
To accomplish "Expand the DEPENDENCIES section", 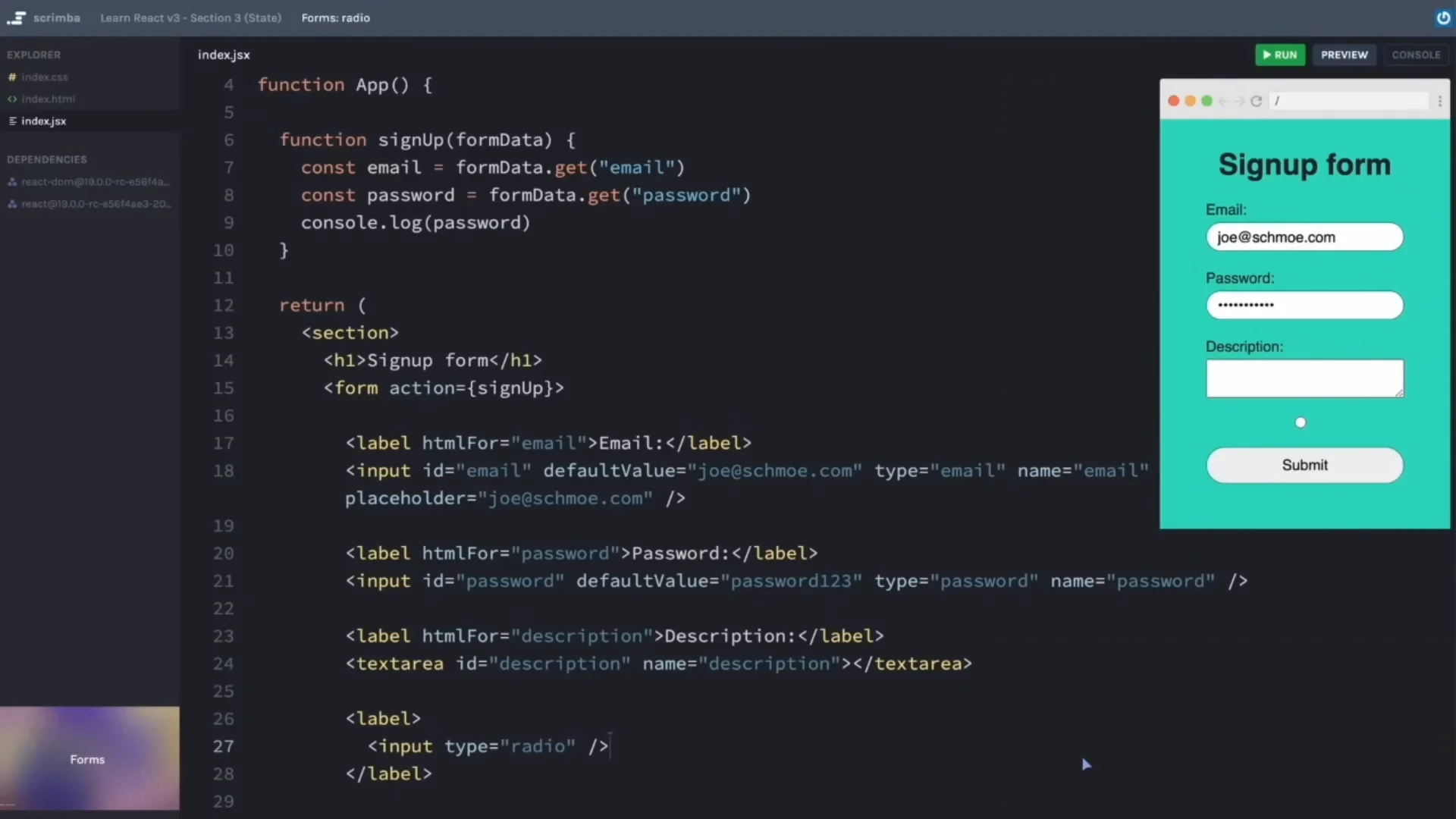I will [47, 159].
